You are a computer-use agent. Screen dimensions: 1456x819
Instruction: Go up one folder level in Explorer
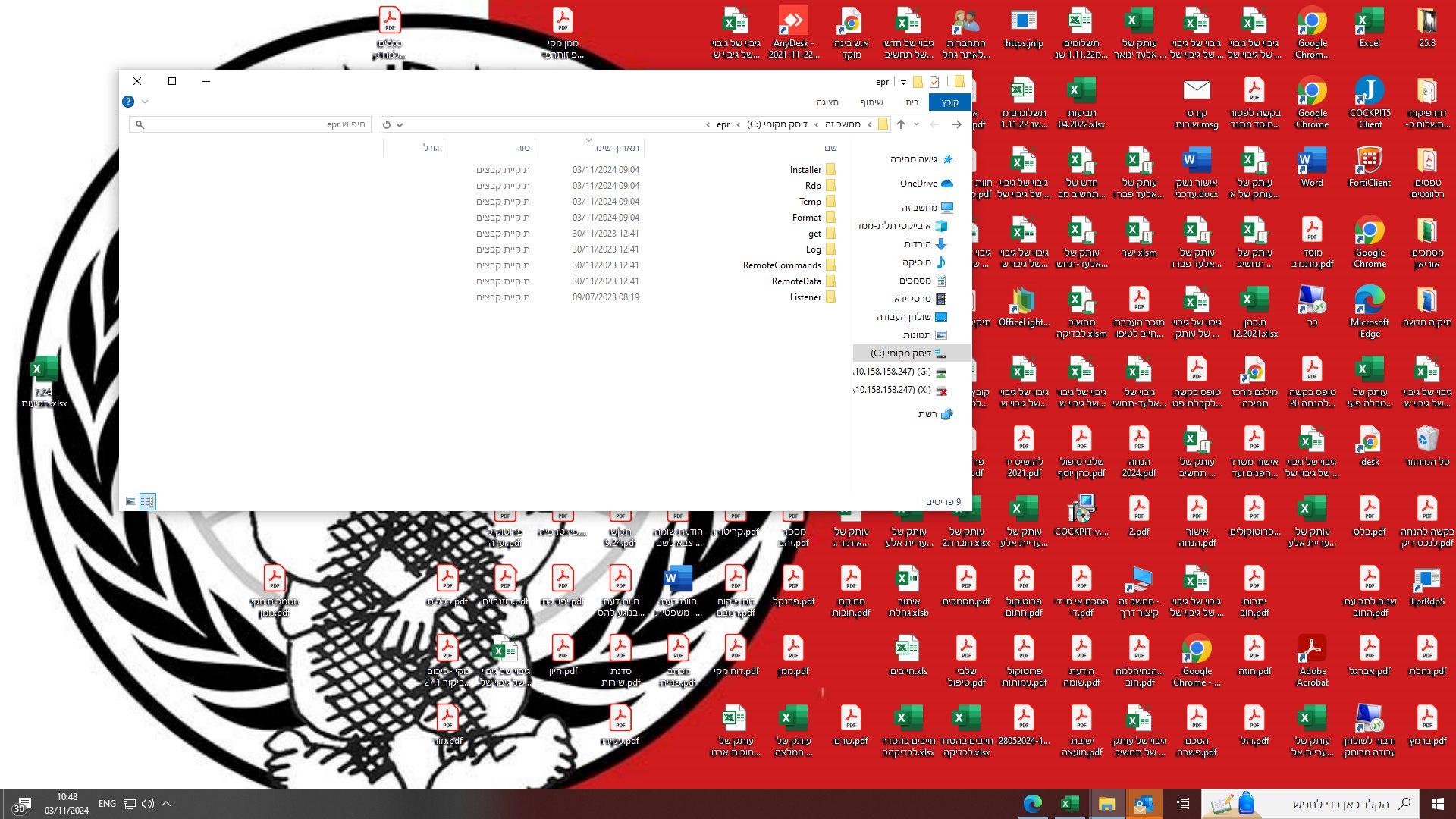pos(901,124)
